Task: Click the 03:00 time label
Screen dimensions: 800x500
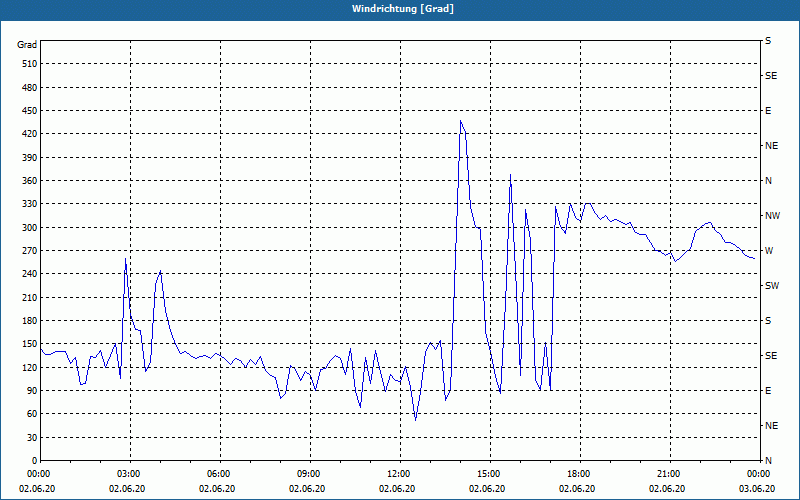Action: (131, 474)
